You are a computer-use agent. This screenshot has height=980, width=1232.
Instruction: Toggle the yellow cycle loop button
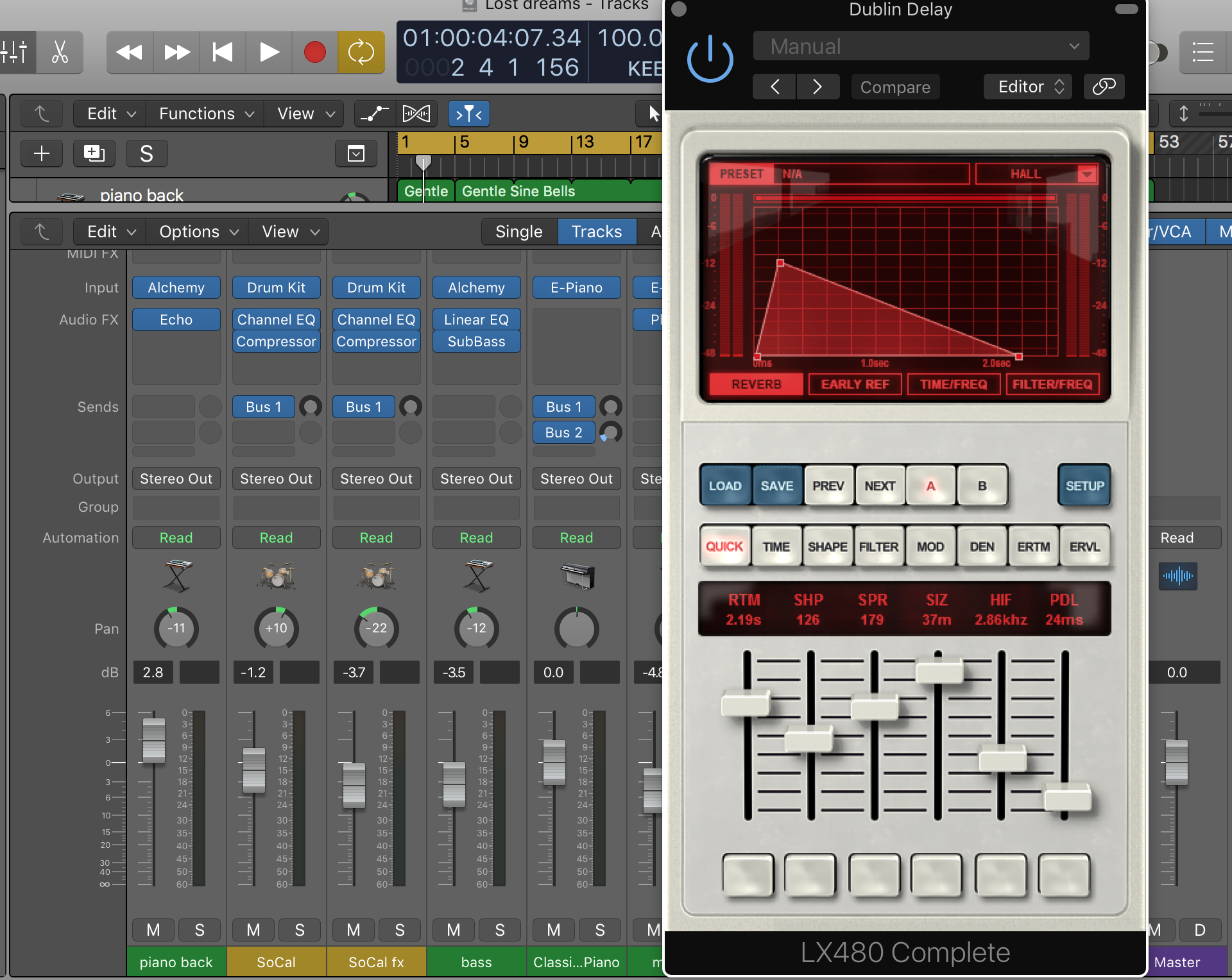tap(361, 52)
